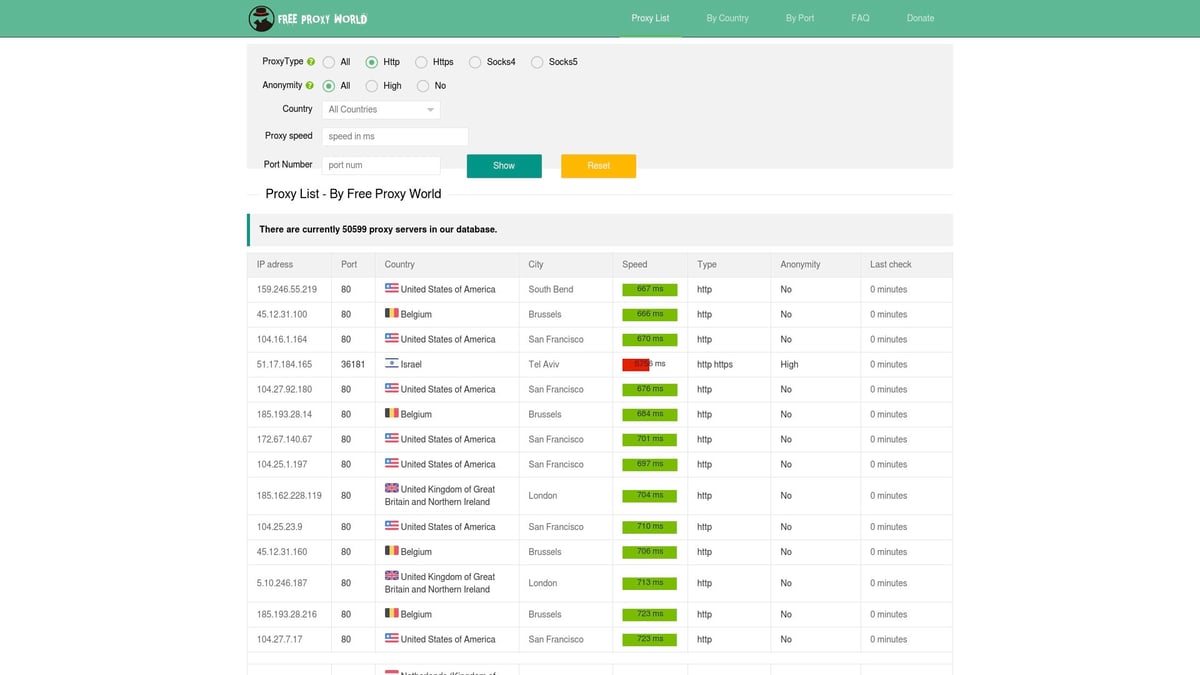Click the Israel flag in the 51.17.184.165 row
Screen dimensions: 1200x675
click(x=392, y=364)
